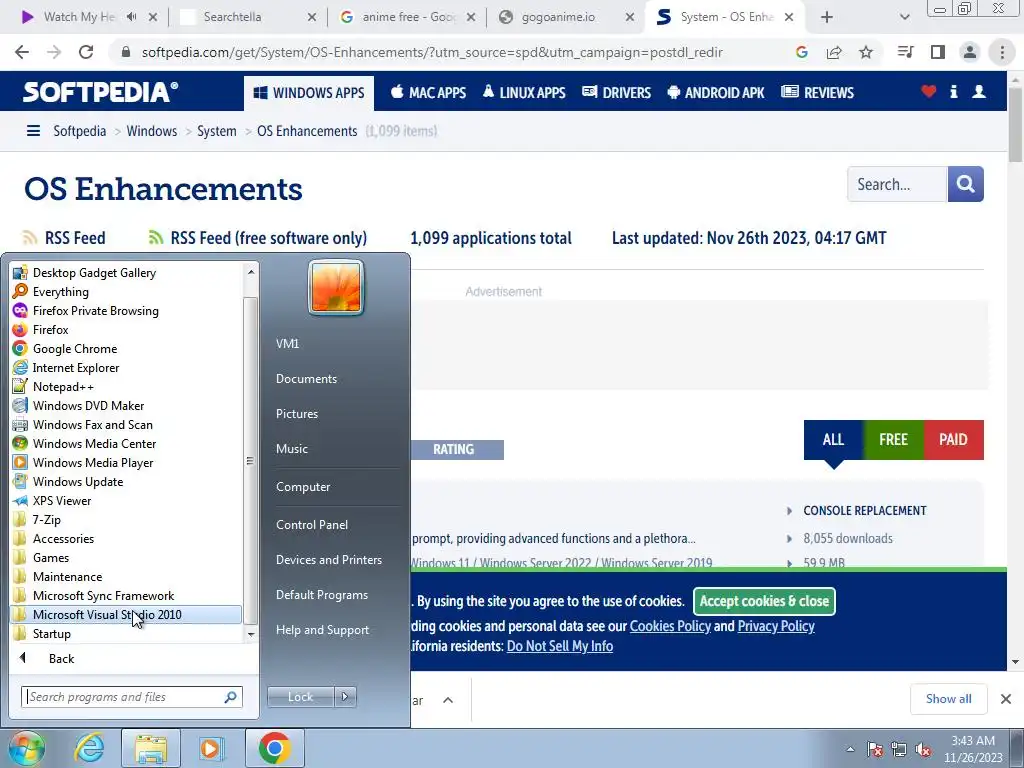Open Chrome tab search dropdown arrow
The height and width of the screenshot is (768, 1024).
(904, 17)
